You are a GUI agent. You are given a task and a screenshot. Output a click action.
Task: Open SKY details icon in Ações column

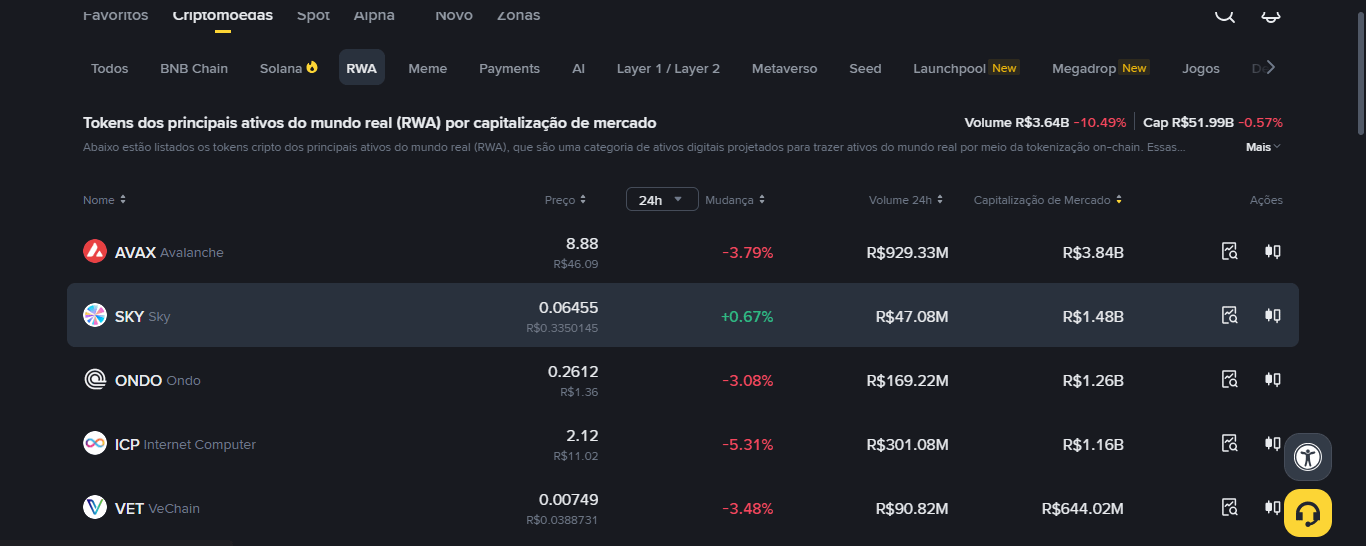pos(1230,316)
